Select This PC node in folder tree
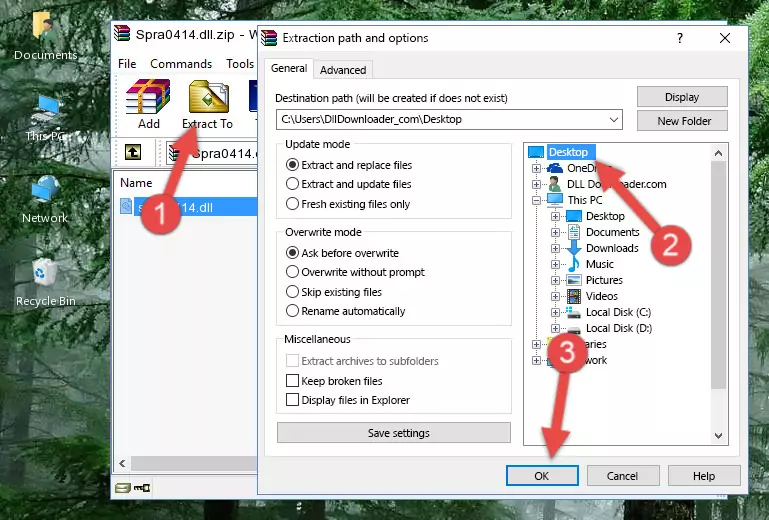Viewport: 769px width, 520px height. 585,200
